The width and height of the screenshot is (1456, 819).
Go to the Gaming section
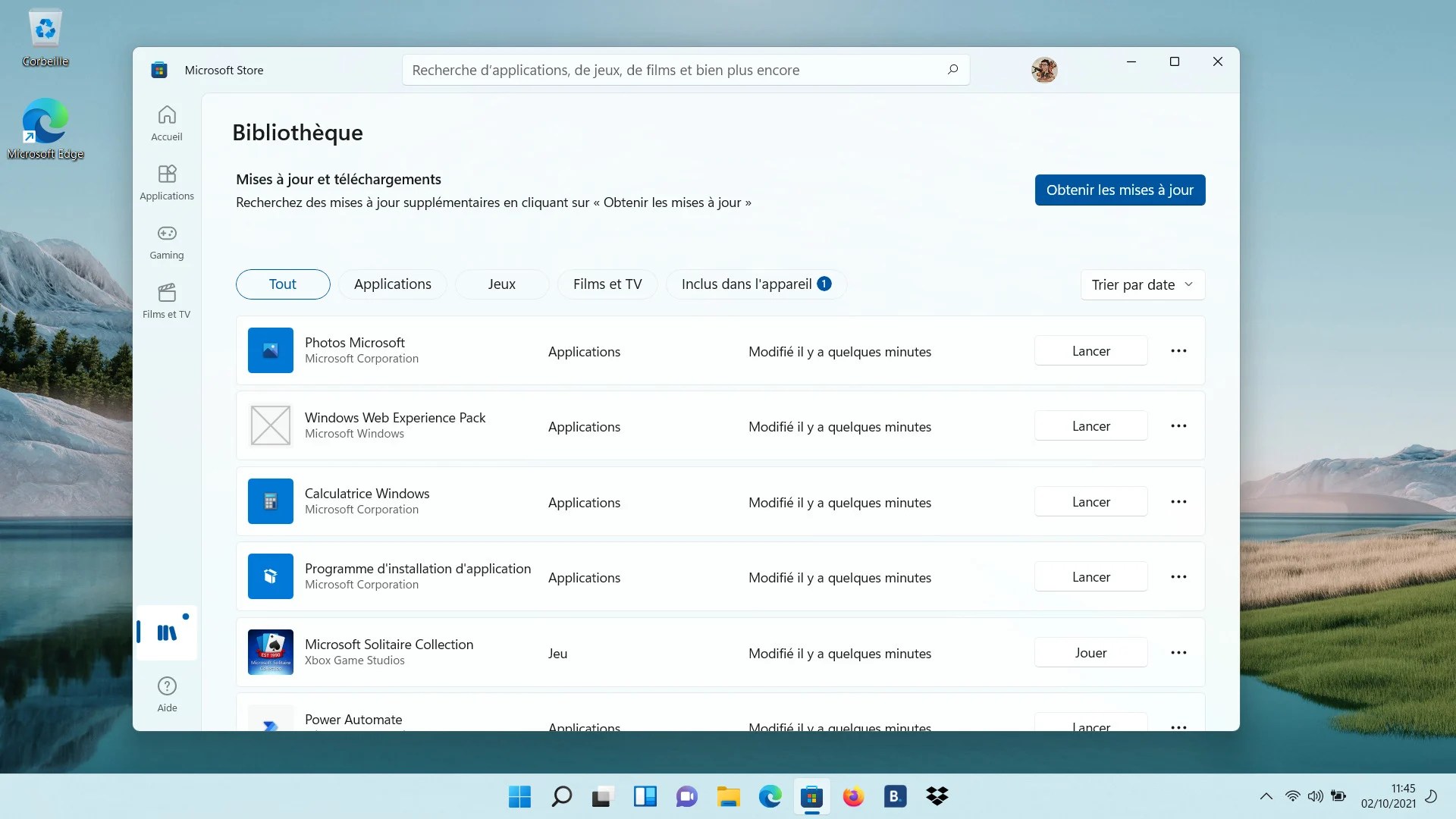tap(167, 241)
